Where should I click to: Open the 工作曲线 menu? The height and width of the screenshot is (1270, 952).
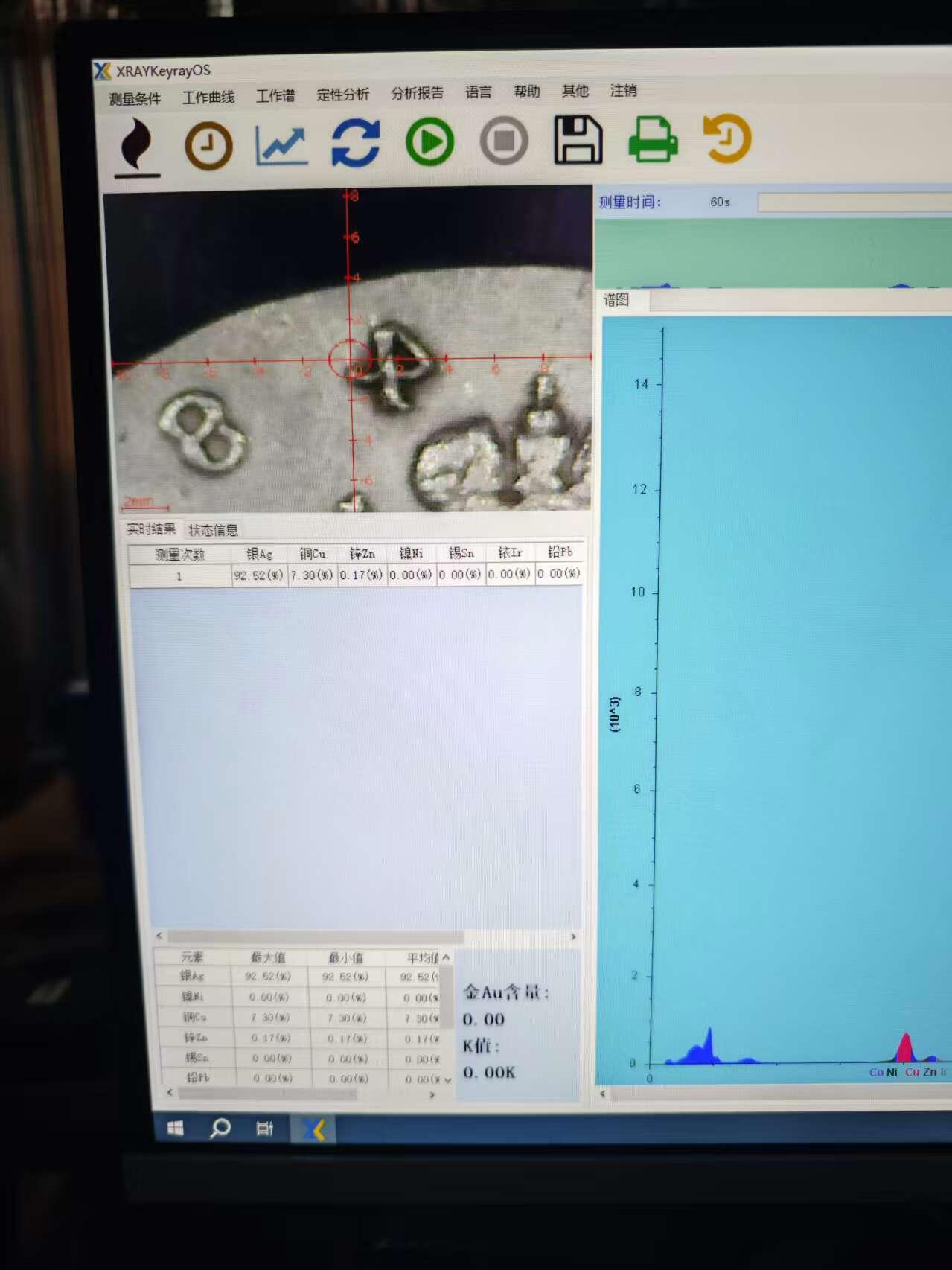tap(208, 98)
